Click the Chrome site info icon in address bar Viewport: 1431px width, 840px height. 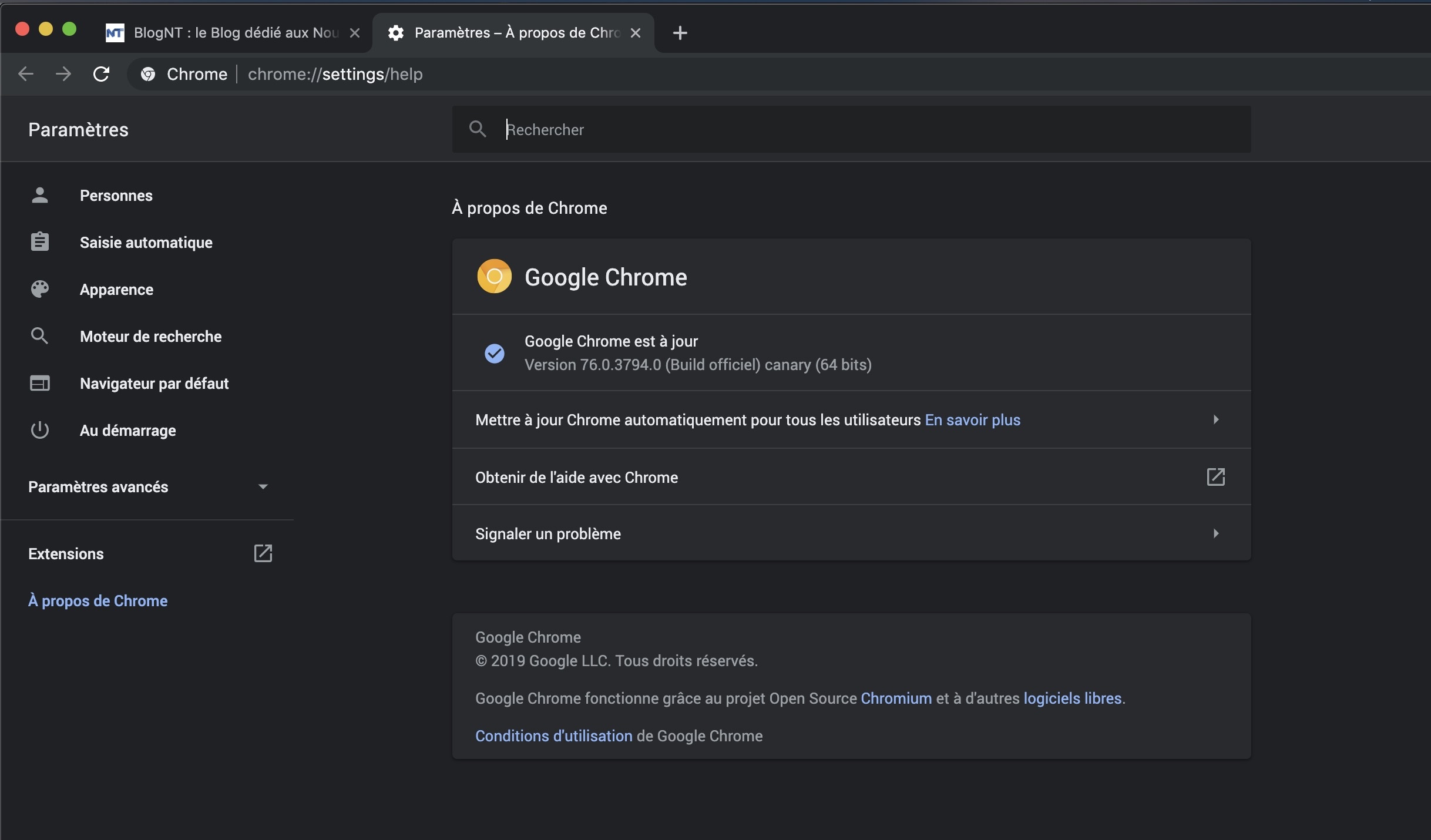[148, 74]
